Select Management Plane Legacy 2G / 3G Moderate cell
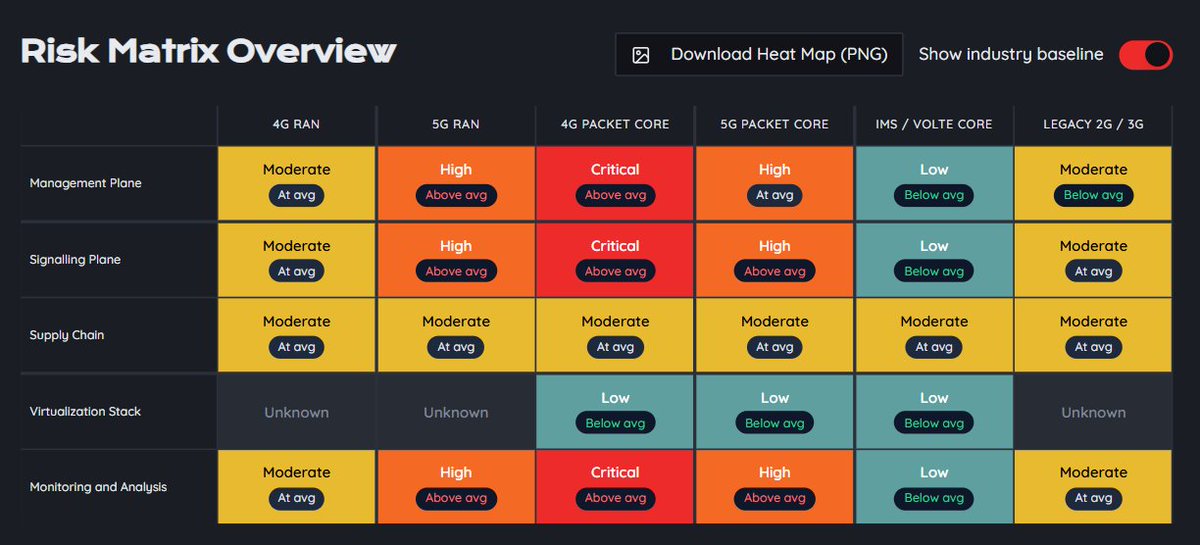1200x545 pixels. 1093,183
